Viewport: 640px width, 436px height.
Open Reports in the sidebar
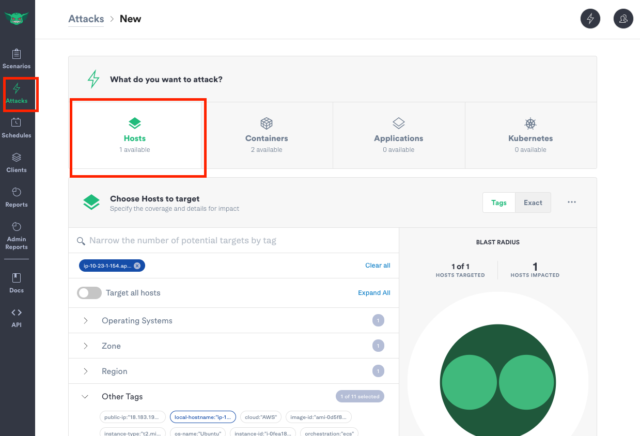(16, 197)
